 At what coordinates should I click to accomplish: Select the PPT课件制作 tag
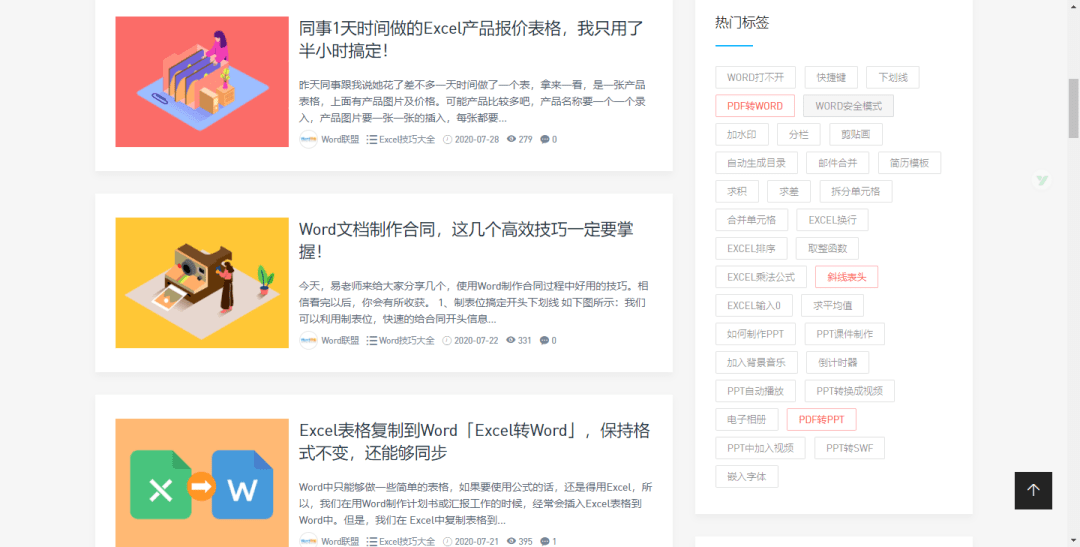tap(845, 334)
